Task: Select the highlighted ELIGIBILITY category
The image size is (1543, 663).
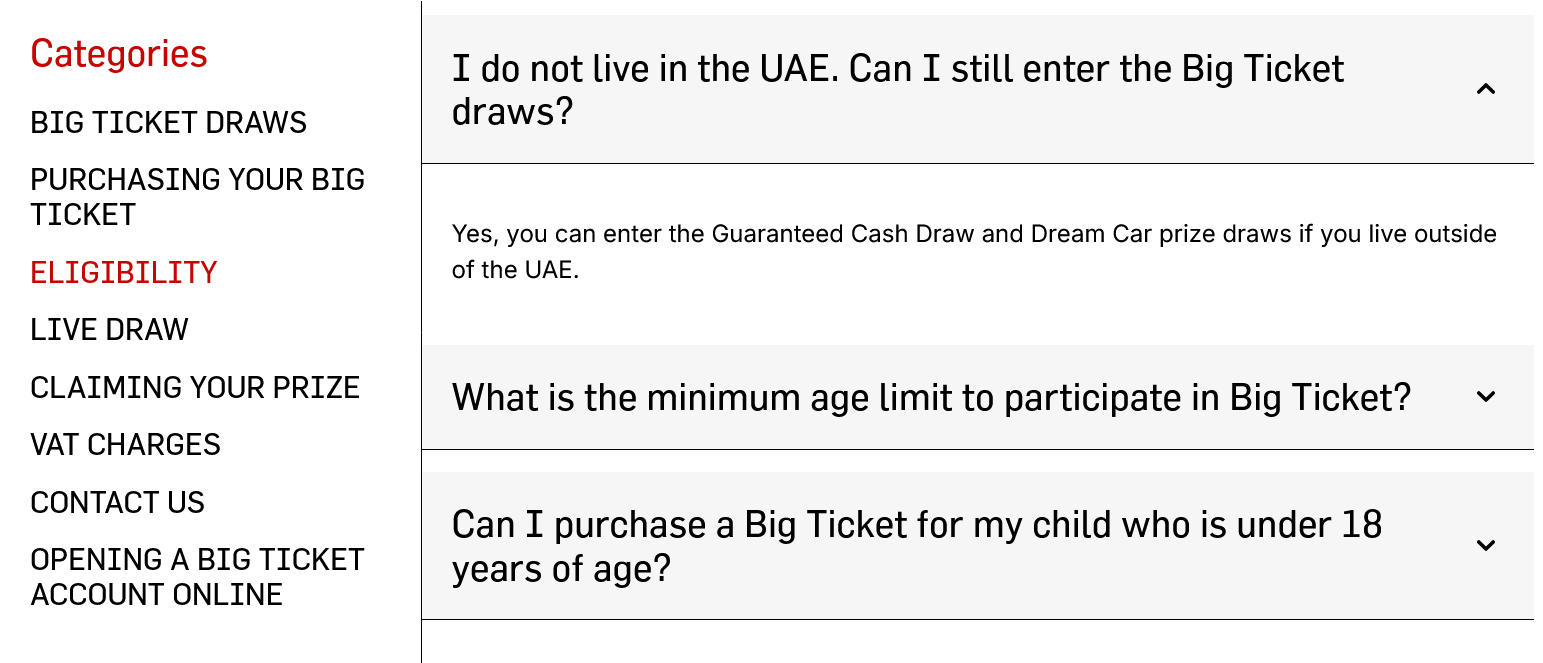Action: coord(123,273)
